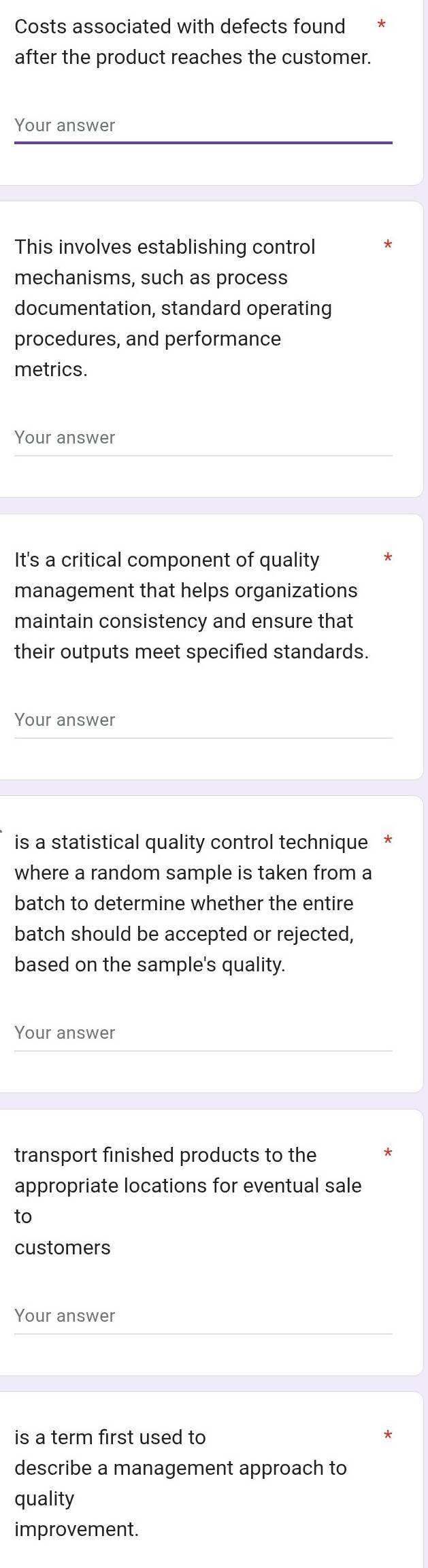
Task: Click required asterisk next to 'establishing control' question
Action: 387,244
